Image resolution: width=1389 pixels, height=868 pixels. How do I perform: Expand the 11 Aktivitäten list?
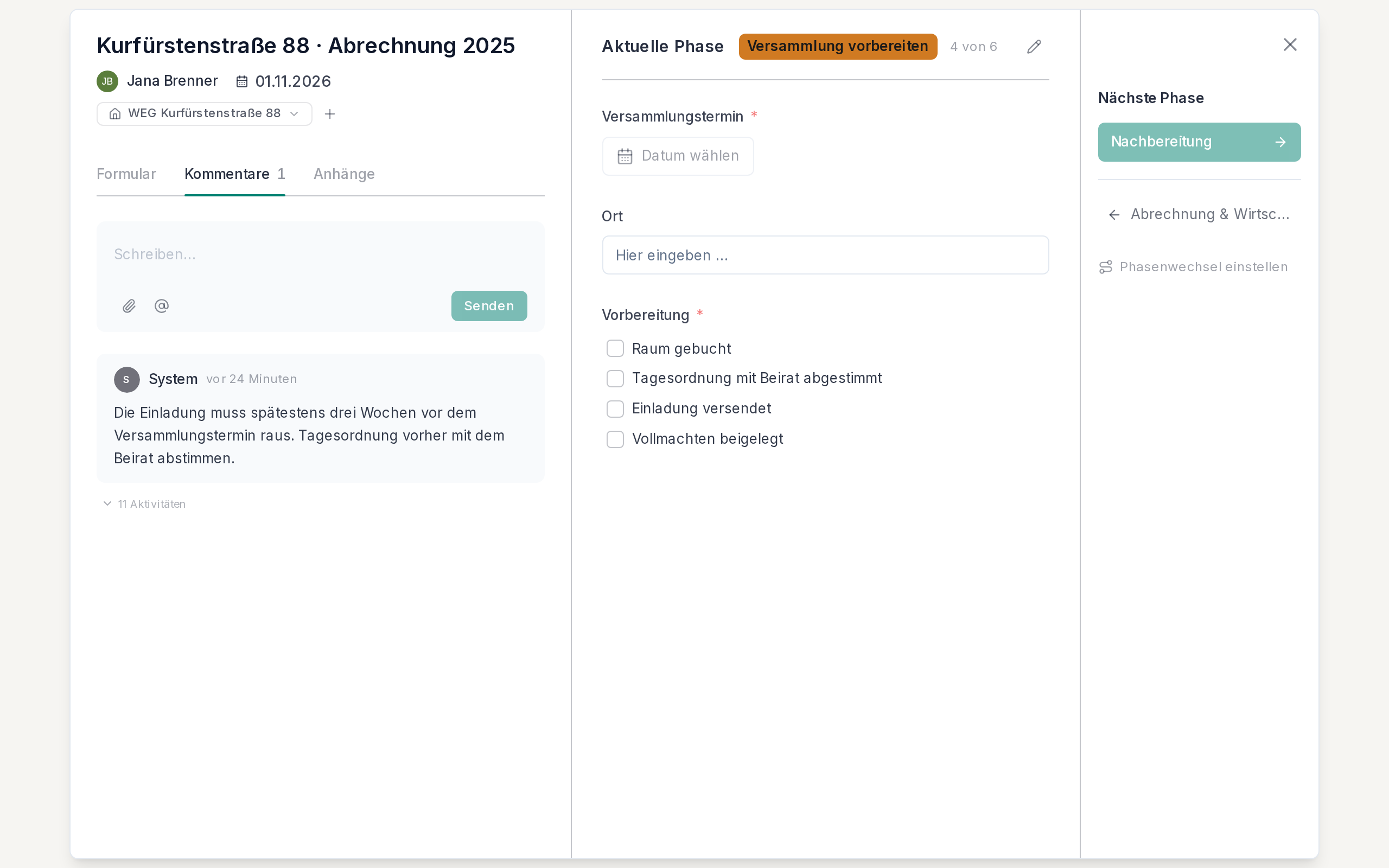(144, 504)
